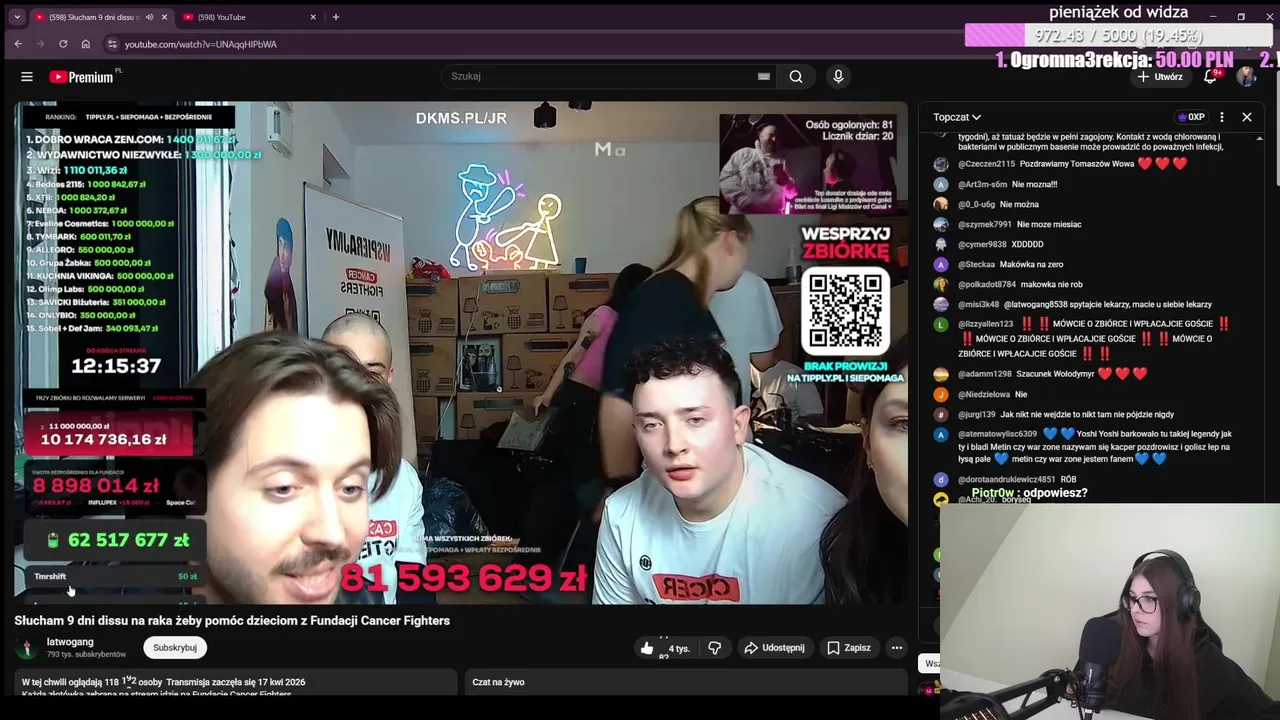Click the 4 tys. like count

[x=679, y=648]
